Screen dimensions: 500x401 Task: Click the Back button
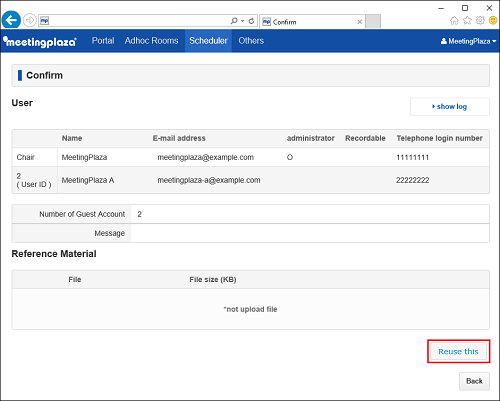click(474, 381)
